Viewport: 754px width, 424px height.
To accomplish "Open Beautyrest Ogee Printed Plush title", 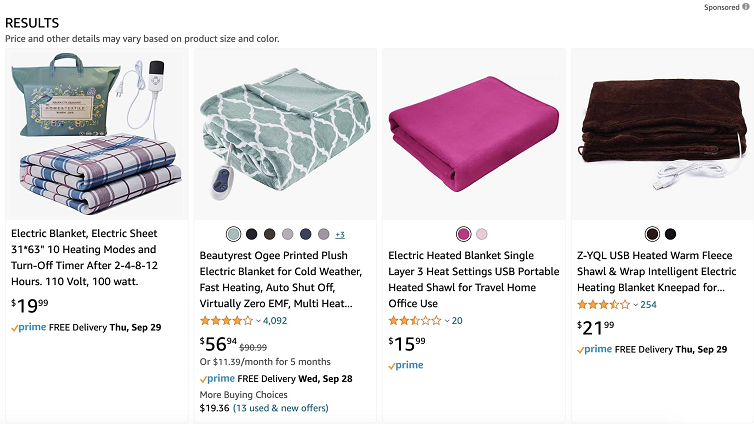I will point(281,279).
